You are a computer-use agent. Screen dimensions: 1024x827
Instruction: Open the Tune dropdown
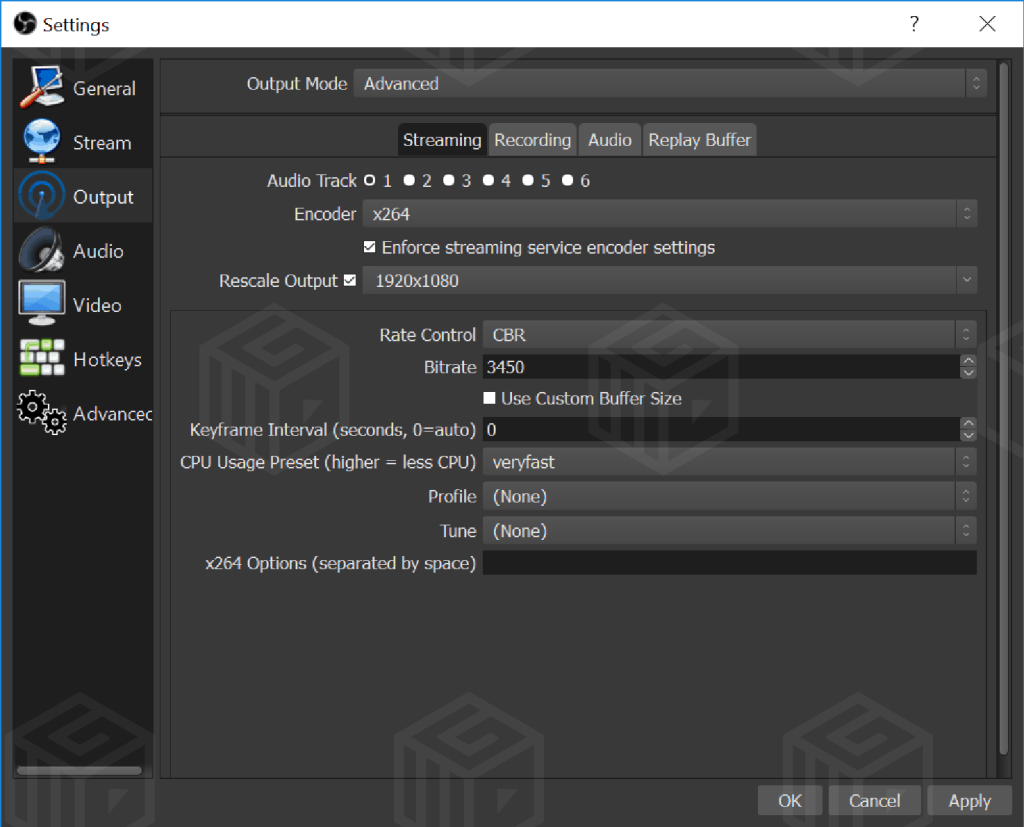coord(729,530)
